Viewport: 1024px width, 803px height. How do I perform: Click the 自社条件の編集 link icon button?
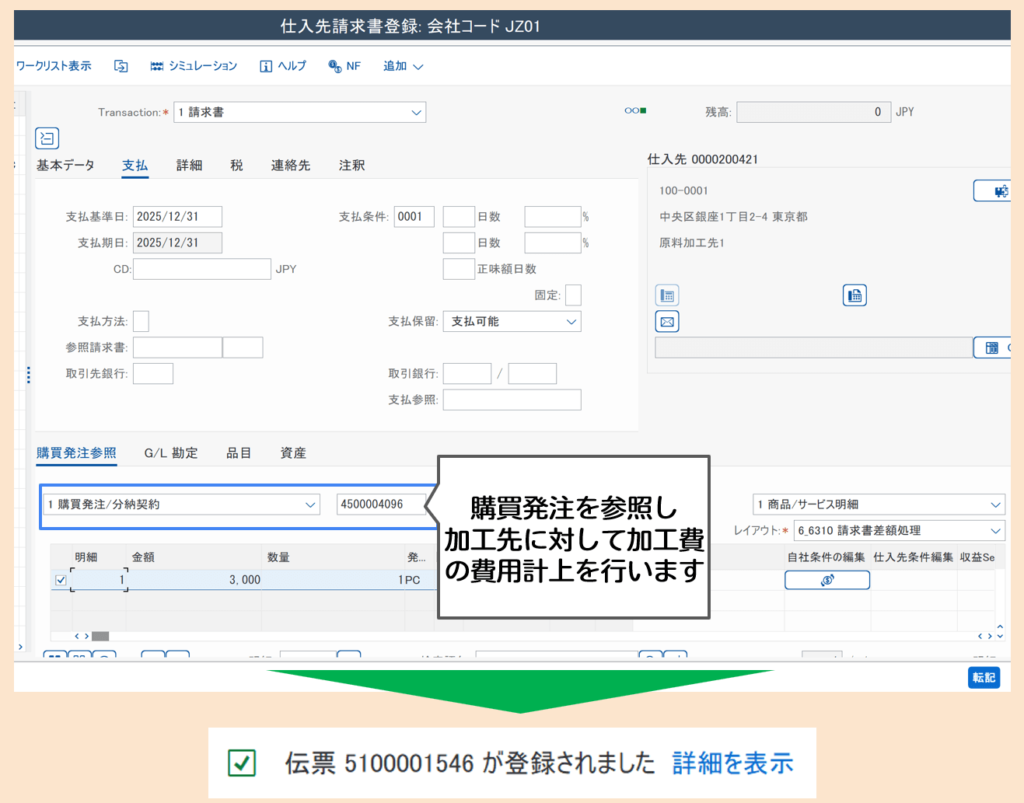point(827,580)
